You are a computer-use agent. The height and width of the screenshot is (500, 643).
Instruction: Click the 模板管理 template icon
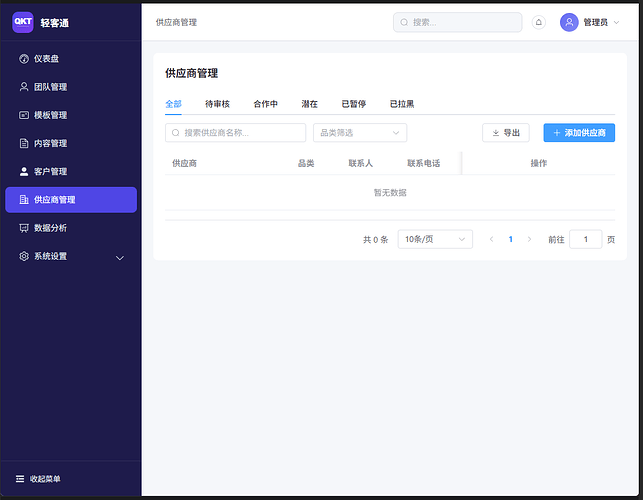tap(24, 115)
